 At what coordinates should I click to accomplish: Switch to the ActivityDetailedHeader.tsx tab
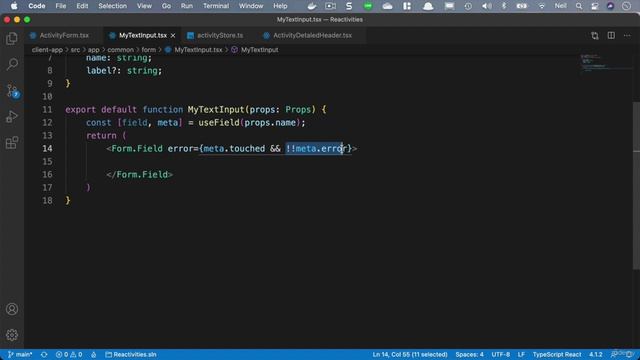pyautogui.click(x=312, y=36)
